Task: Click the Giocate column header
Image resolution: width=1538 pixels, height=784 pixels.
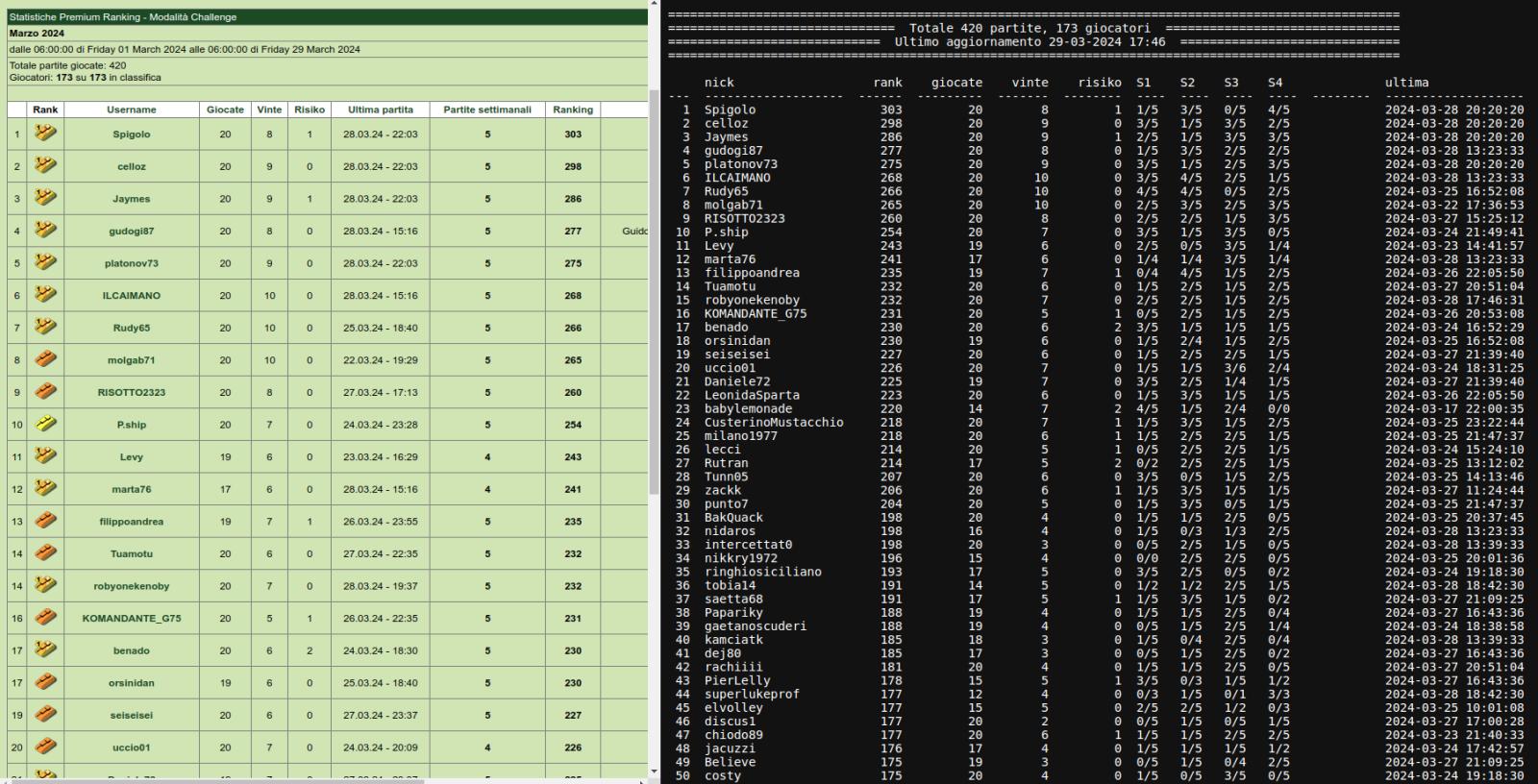Action: point(225,110)
